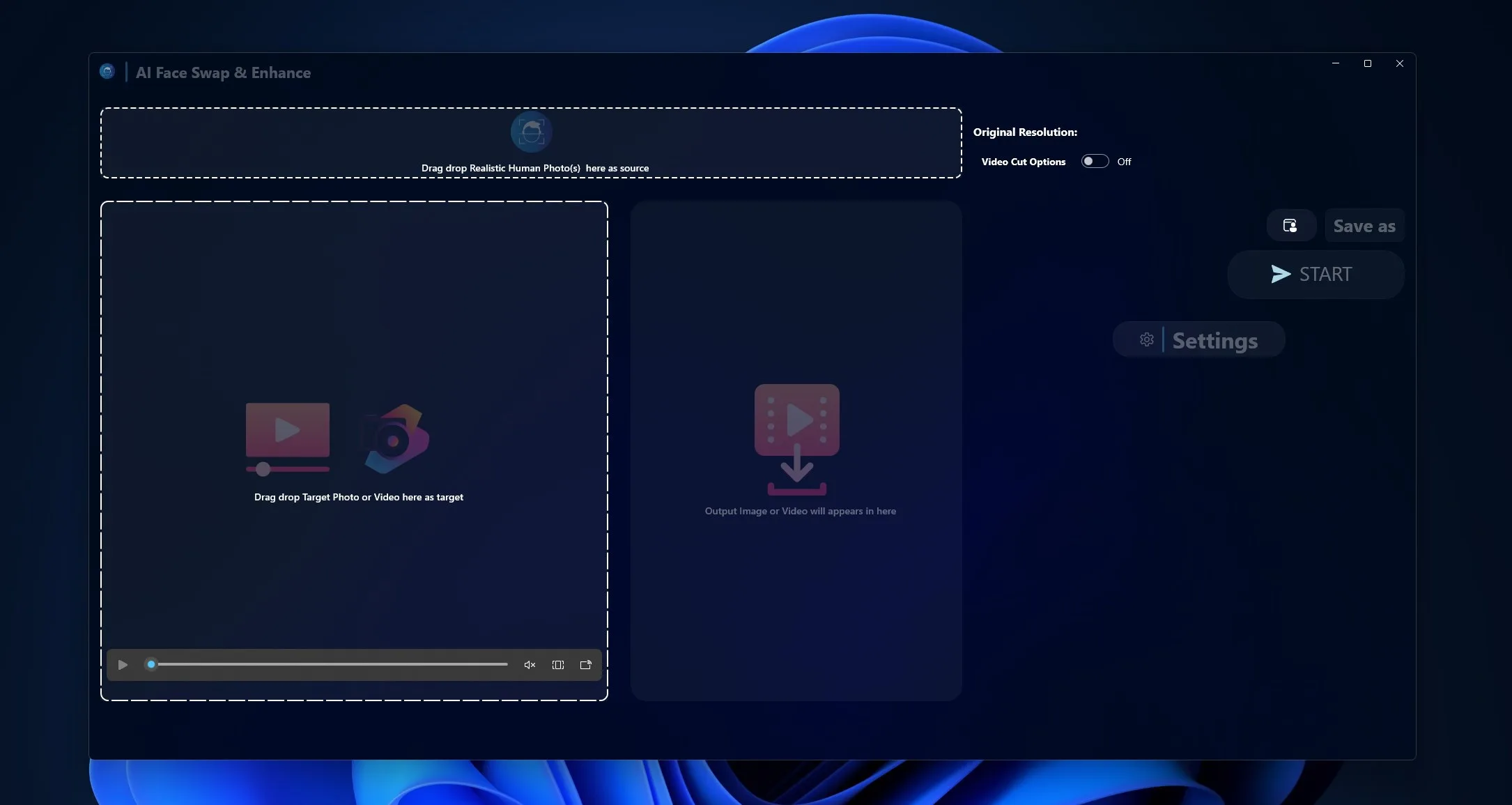Click the video seek slider
The height and width of the screenshot is (805, 1512).
327,665
